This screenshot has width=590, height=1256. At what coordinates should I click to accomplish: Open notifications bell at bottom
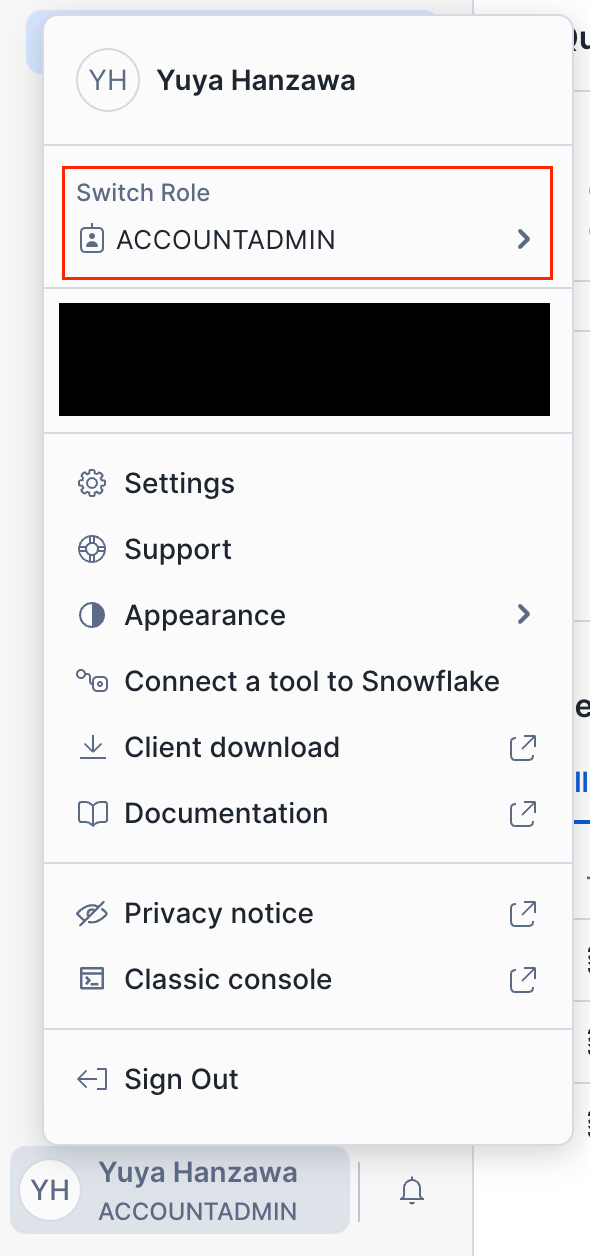pyautogui.click(x=412, y=1190)
